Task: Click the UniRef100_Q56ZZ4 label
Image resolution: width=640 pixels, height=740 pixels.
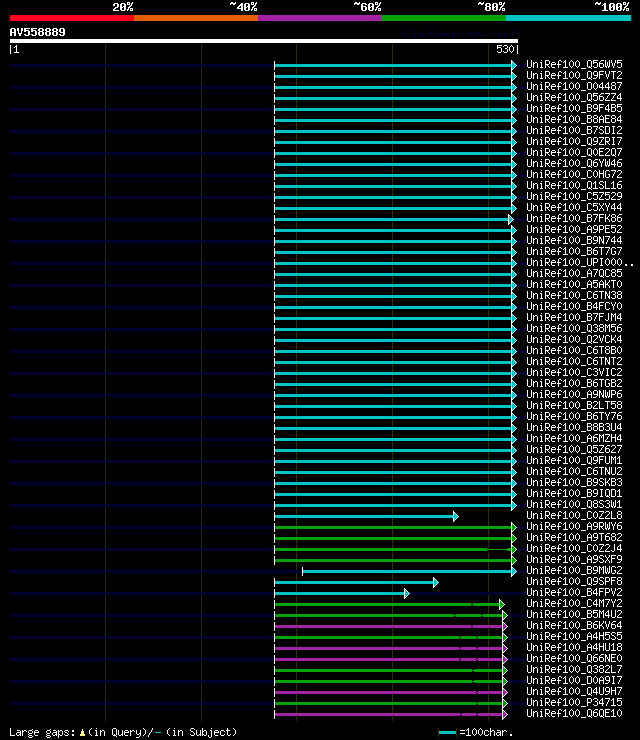Action: click(x=574, y=97)
